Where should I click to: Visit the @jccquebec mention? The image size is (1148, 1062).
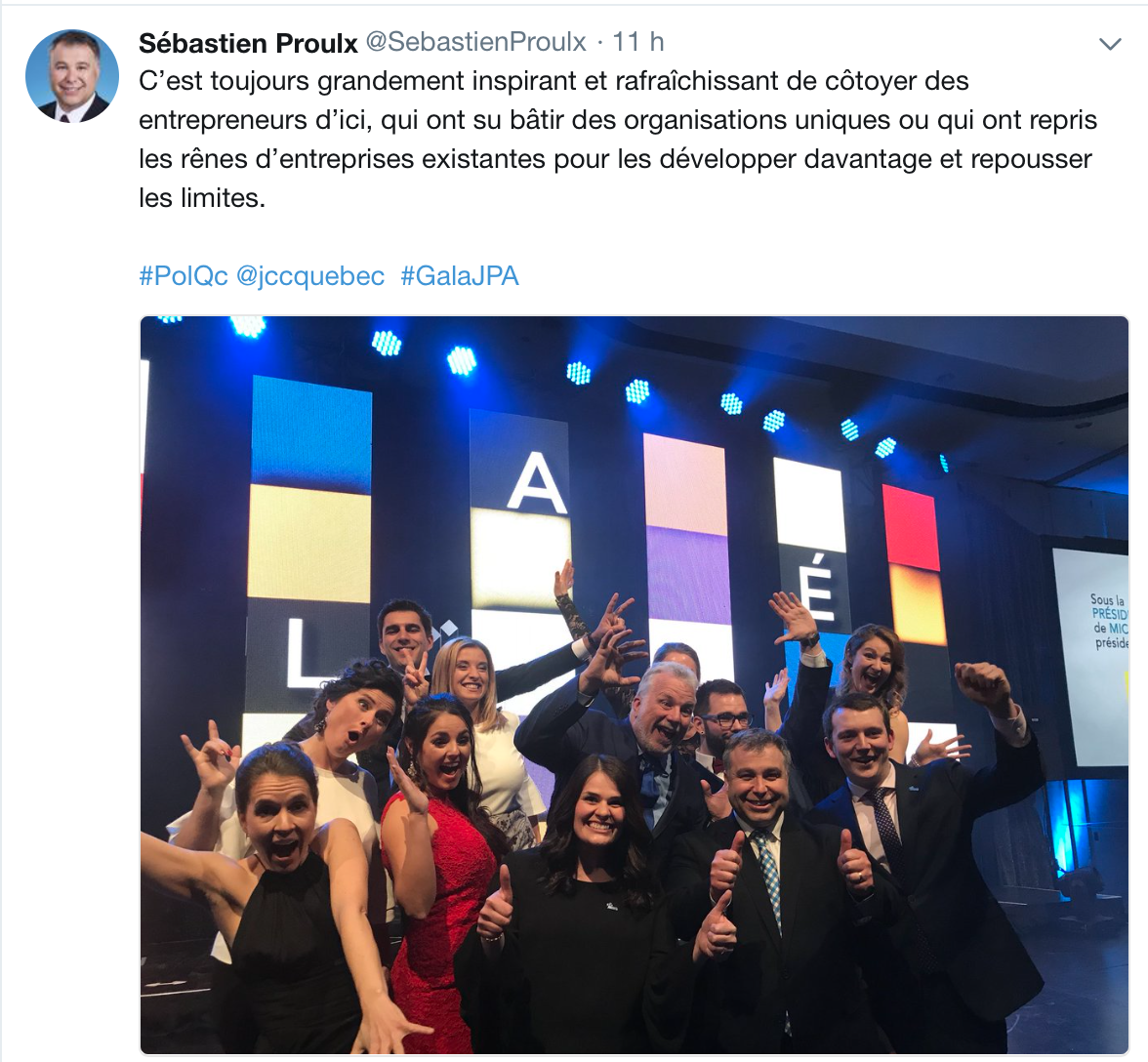310,276
